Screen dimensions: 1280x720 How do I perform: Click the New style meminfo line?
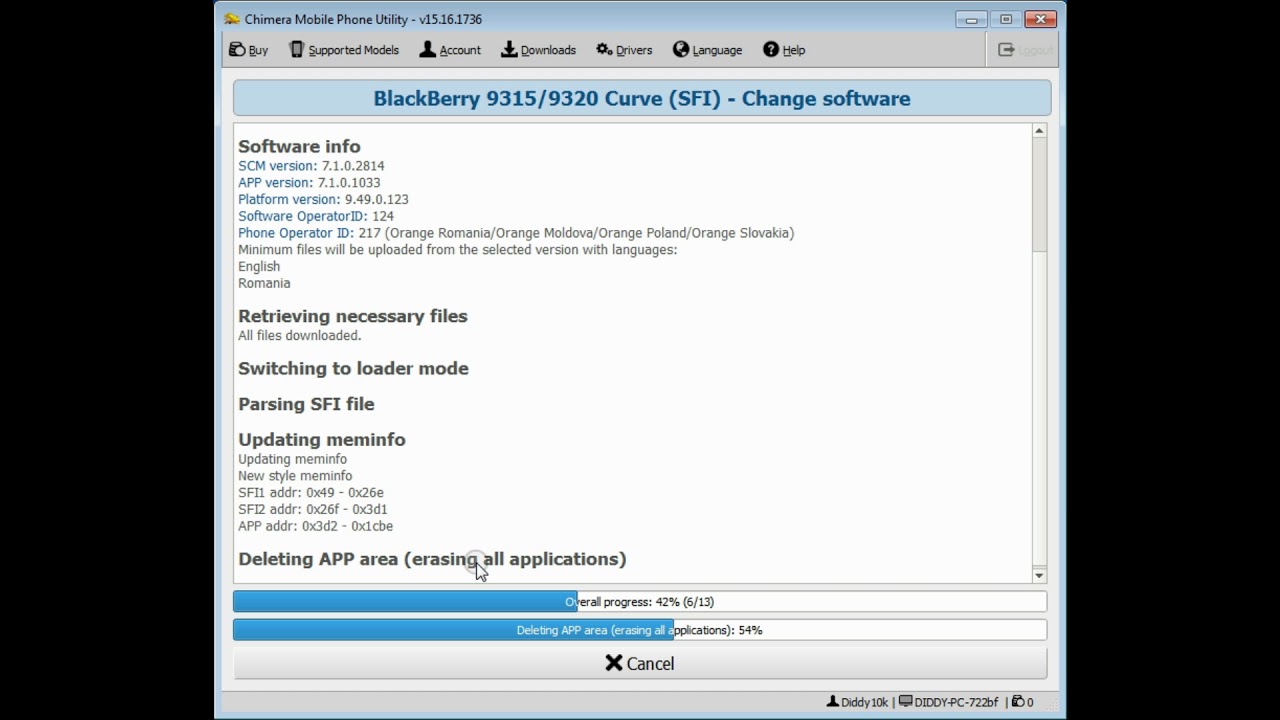295,476
